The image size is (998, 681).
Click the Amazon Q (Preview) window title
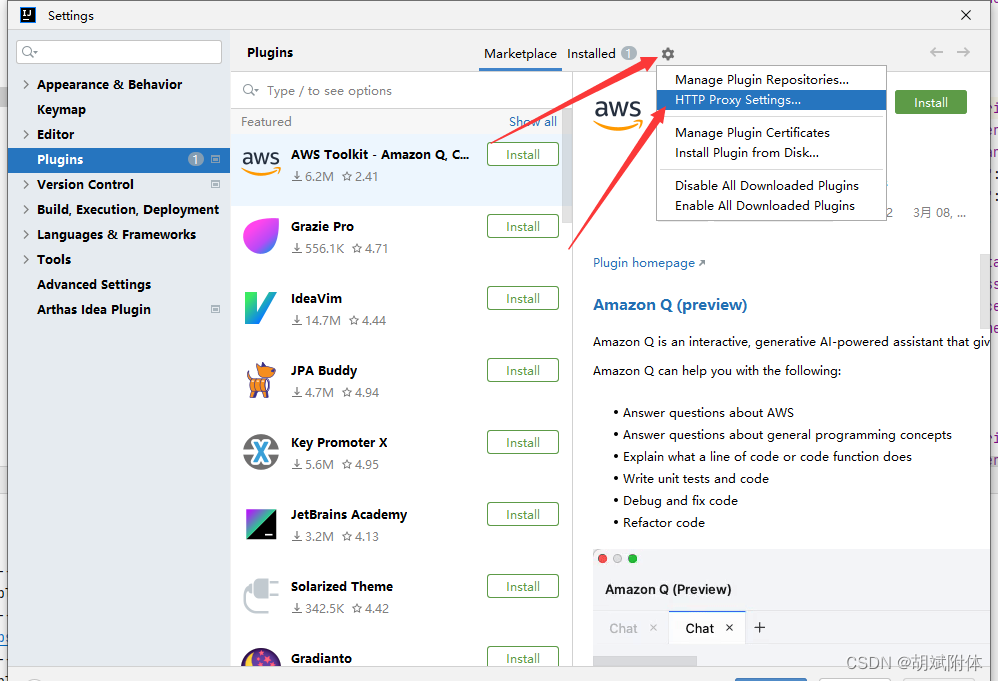pos(668,589)
